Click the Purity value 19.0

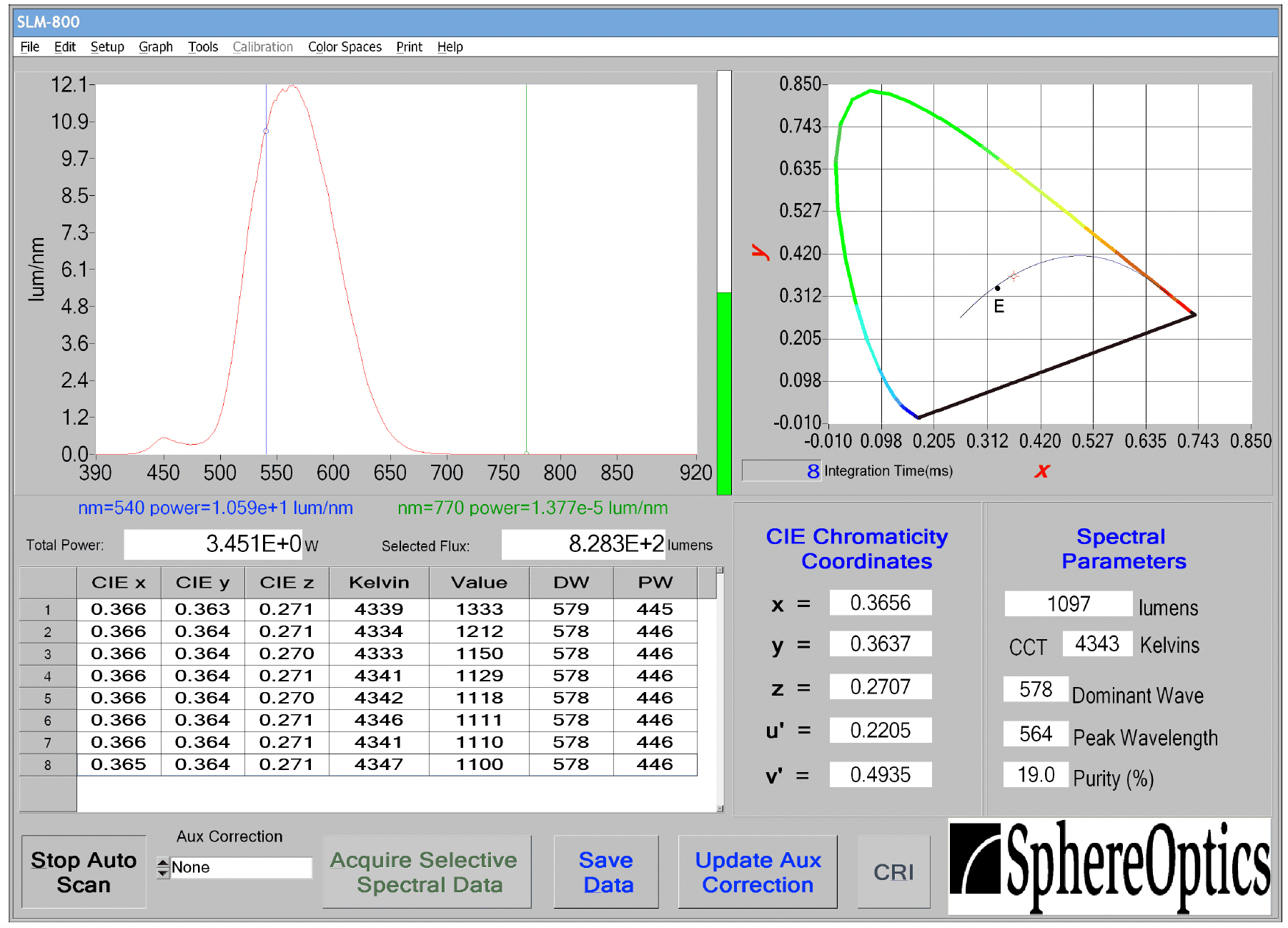pos(1036,774)
